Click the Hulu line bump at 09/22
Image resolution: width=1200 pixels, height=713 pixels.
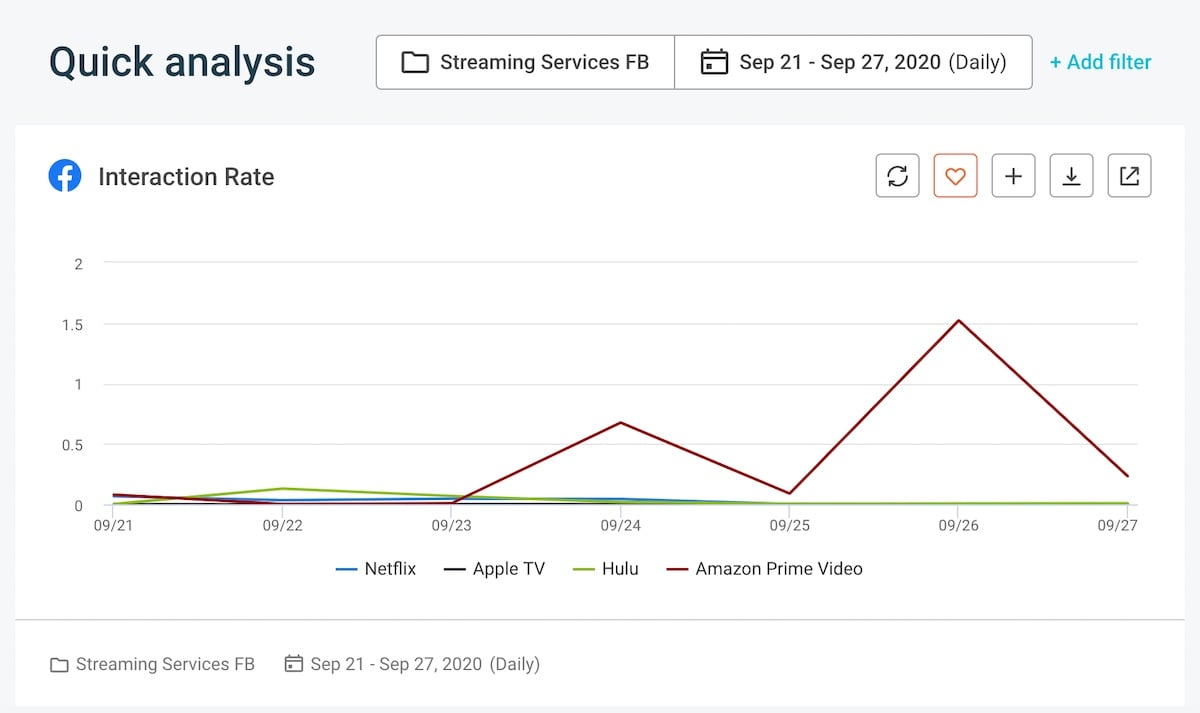coord(283,489)
